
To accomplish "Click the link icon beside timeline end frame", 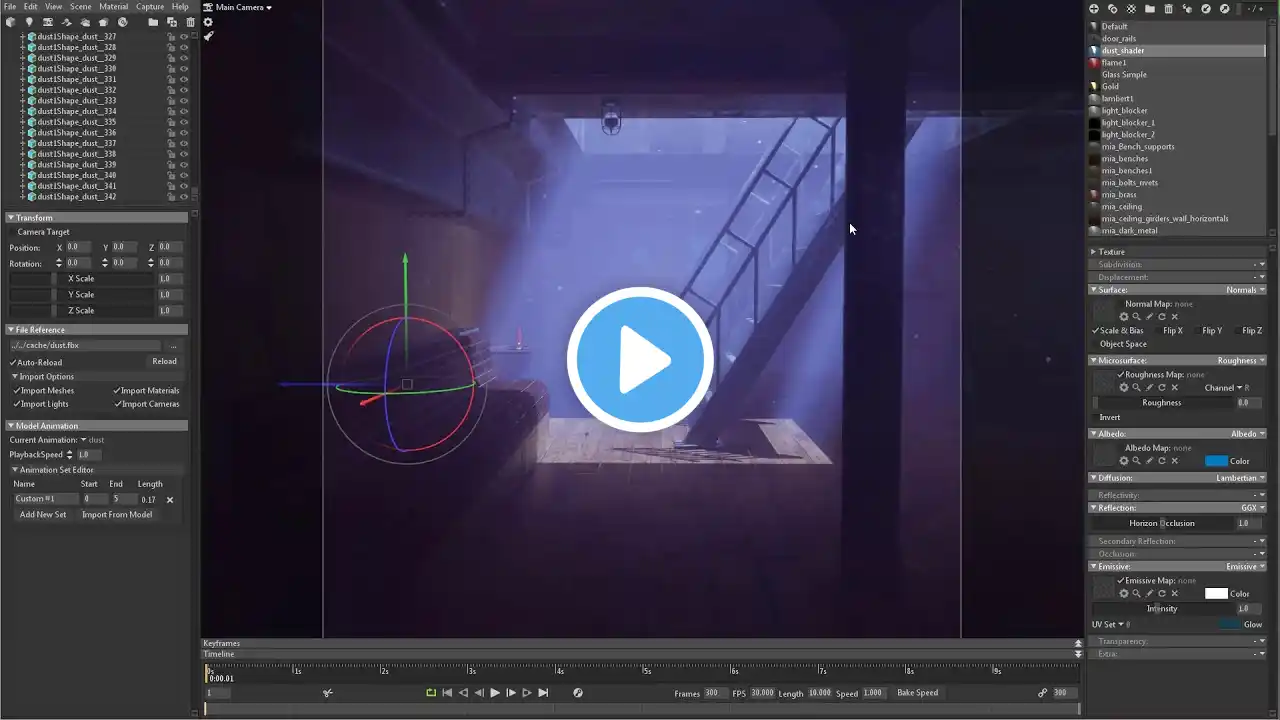I will 1043,693.
